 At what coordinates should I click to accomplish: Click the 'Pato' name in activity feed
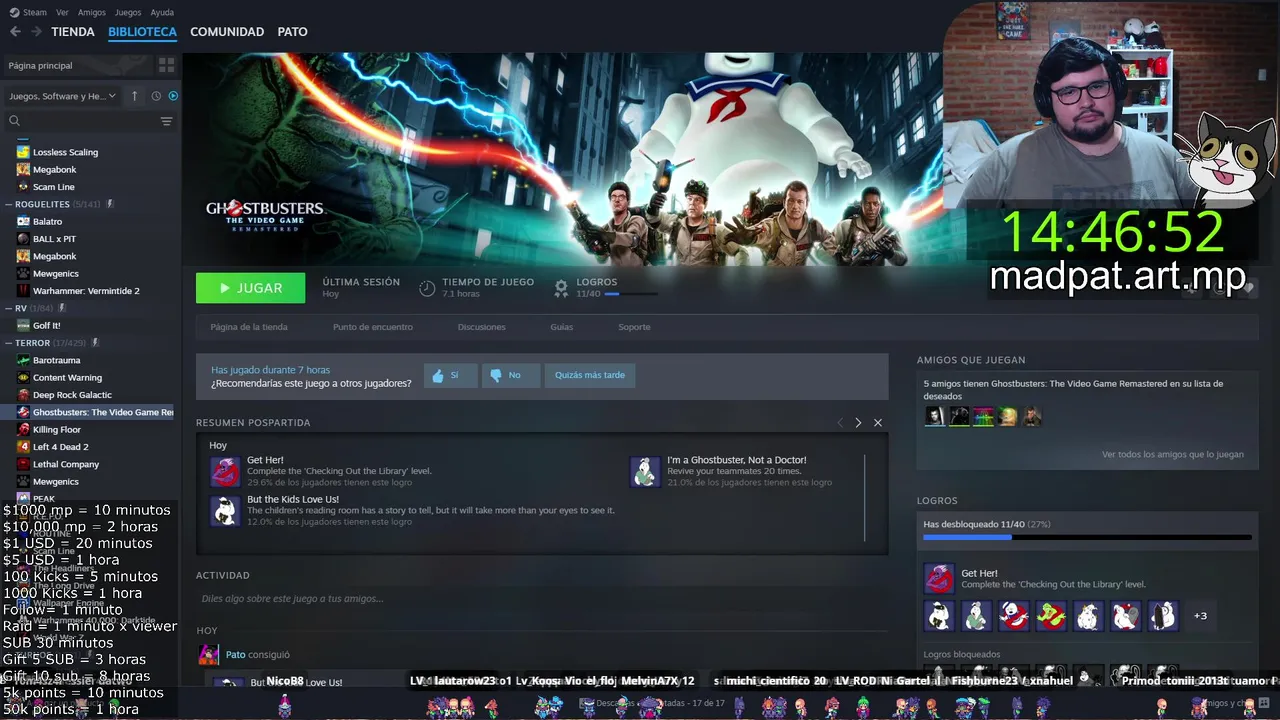point(235,655)
